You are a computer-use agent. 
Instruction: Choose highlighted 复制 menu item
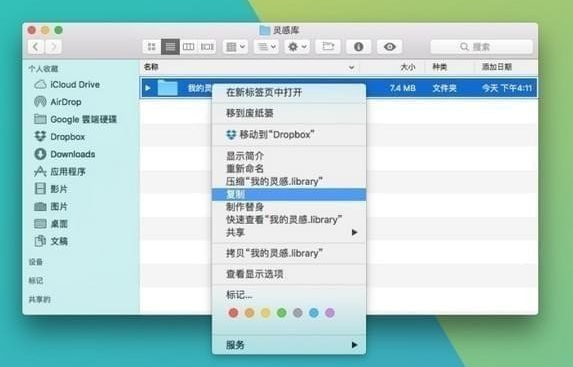(x=289, y=194)
